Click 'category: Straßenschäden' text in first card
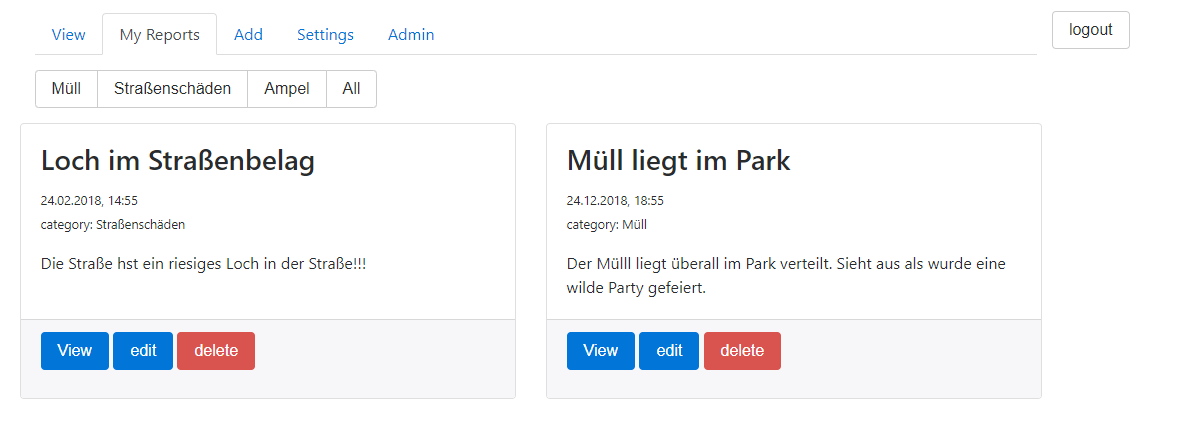Image resolution: width=1189 pixels, height=425 pixels. [x=113, y=225]
